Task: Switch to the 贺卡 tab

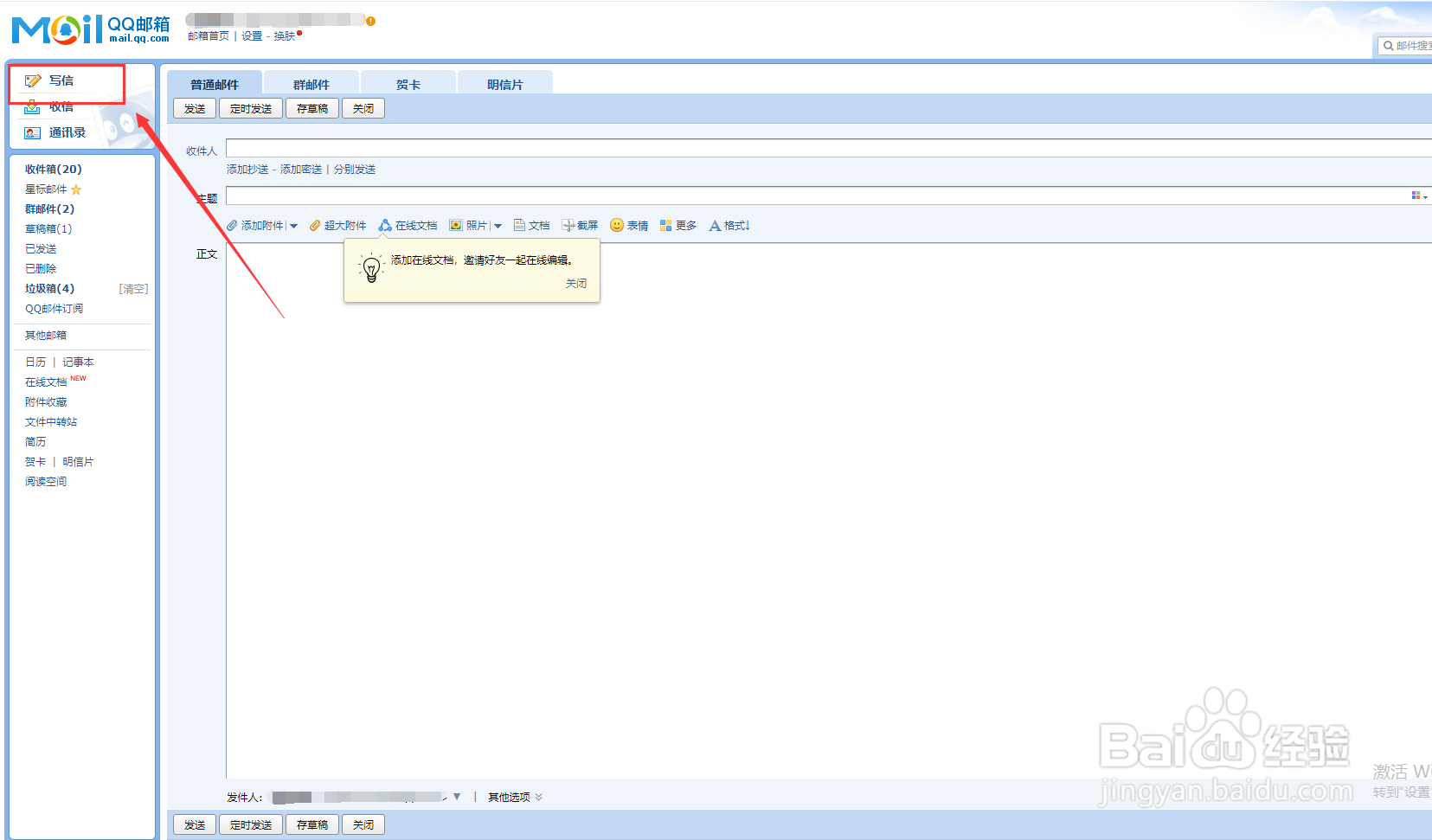Action: tap(408, 84)
